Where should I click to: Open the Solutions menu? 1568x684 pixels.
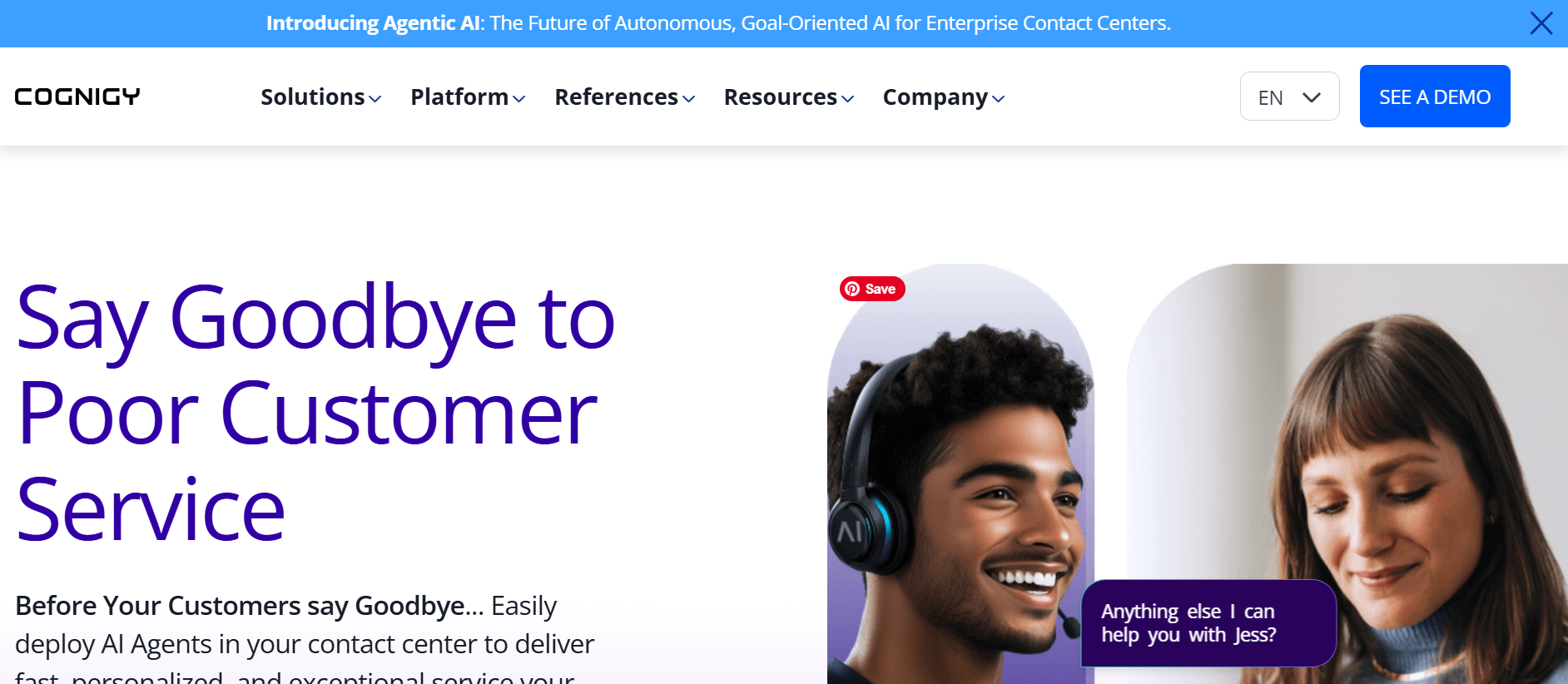point(313,97)
